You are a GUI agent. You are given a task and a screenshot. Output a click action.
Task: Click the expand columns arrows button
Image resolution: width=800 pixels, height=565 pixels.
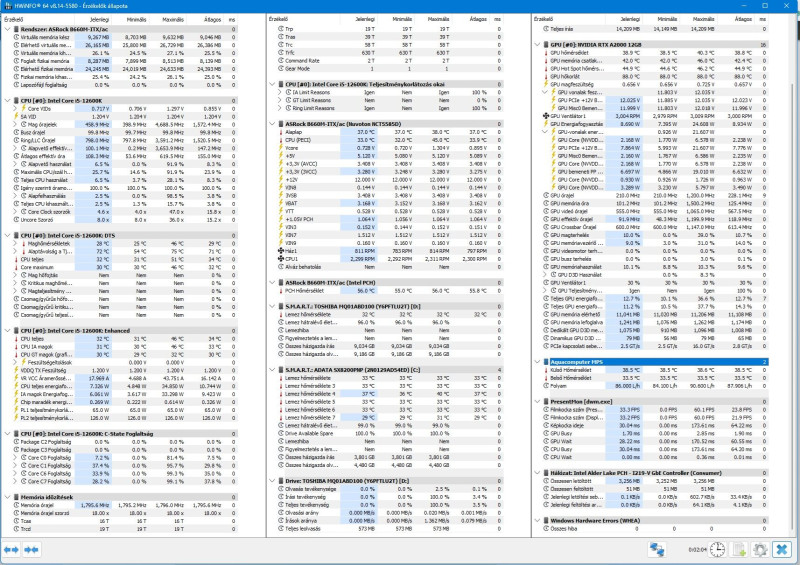pyautogui.click(x=11, y=550)
